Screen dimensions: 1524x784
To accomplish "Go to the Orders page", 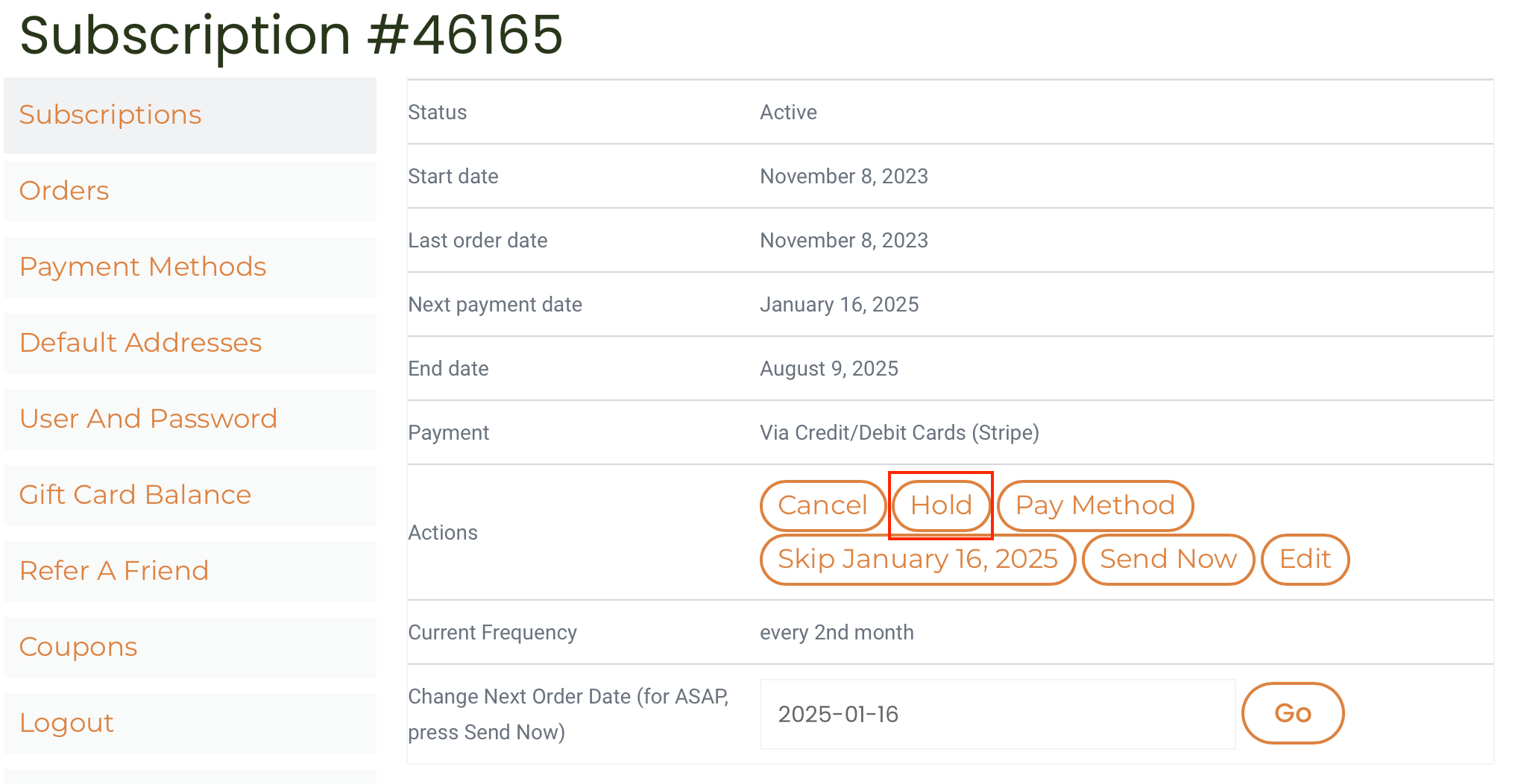I will point(64,191).
